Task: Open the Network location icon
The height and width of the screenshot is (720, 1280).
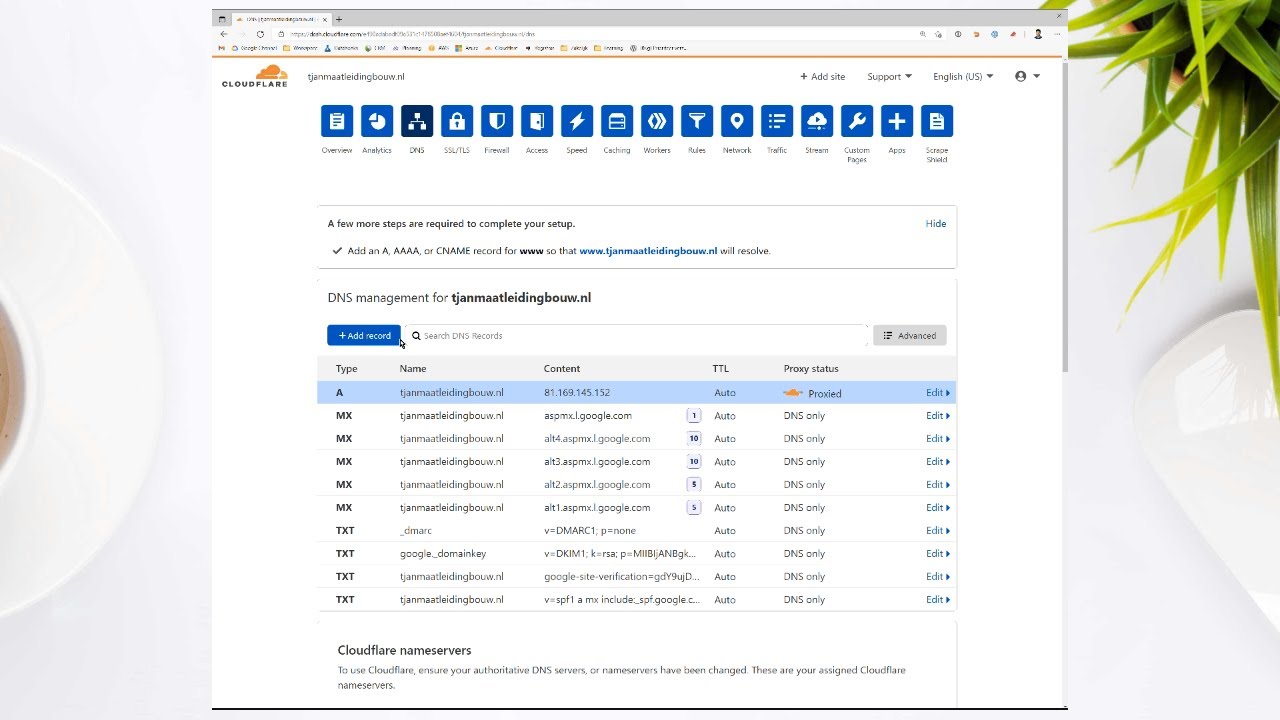Action: tap(737, 121)
